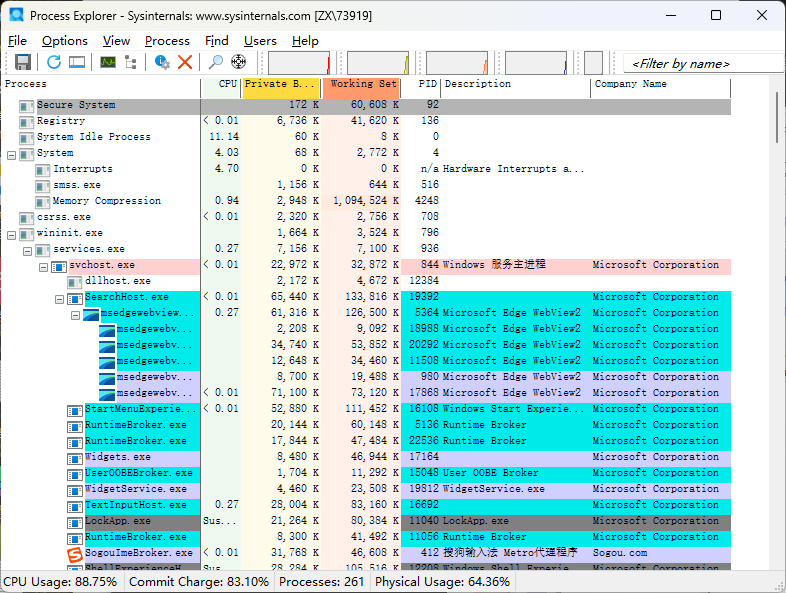Click the smss.exe process icon
This screenshot has width=786, height=593.
tap(43, 186)
